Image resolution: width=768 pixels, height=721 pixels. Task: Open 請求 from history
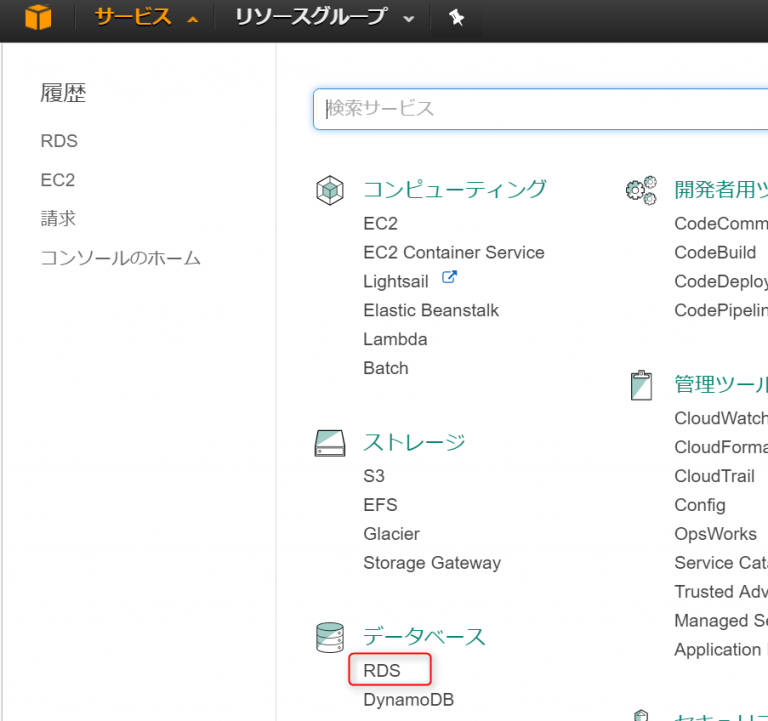point(58,218)
